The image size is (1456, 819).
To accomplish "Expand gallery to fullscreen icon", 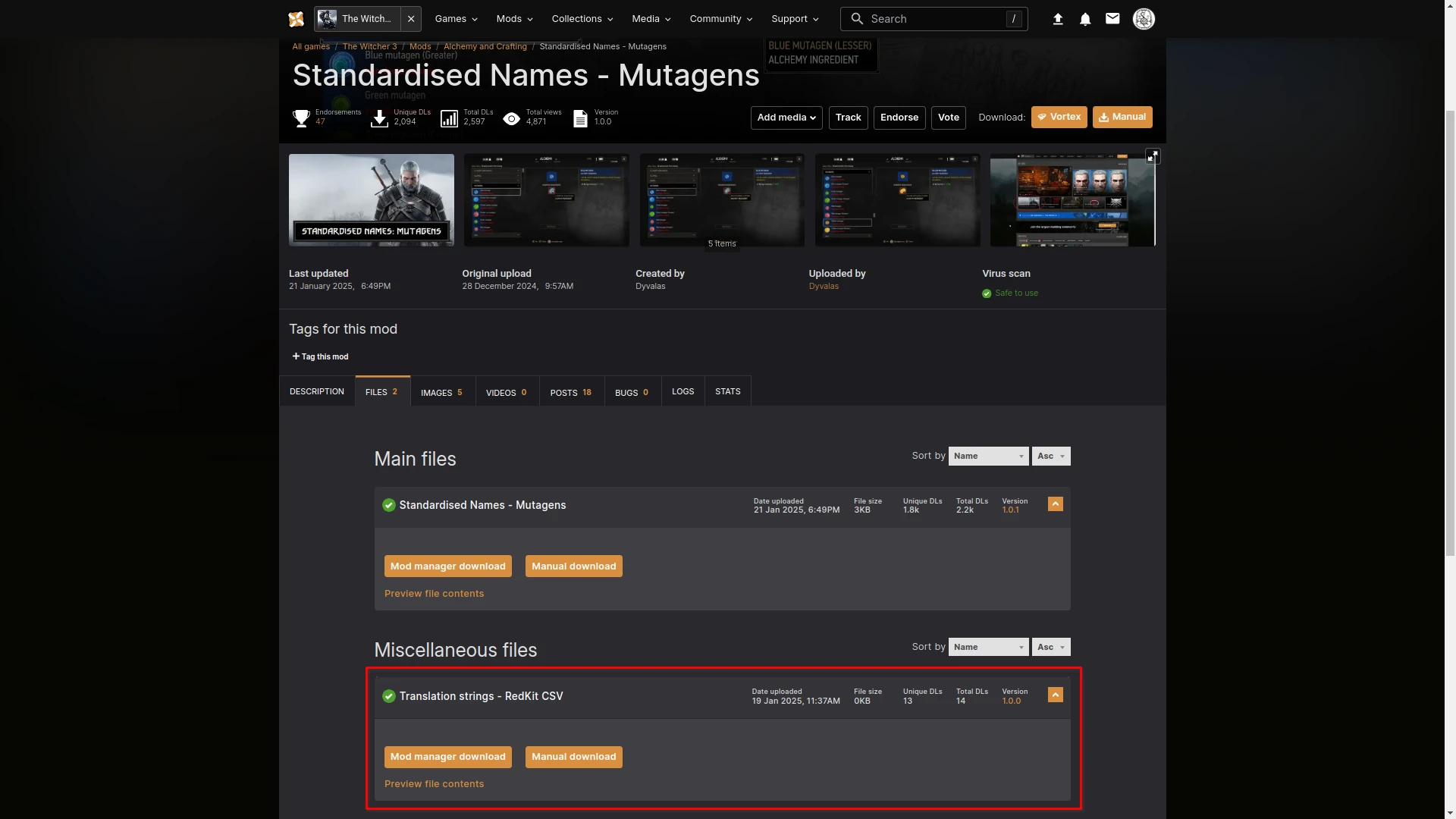I will pyautogui.click(x=1153, y=156).
